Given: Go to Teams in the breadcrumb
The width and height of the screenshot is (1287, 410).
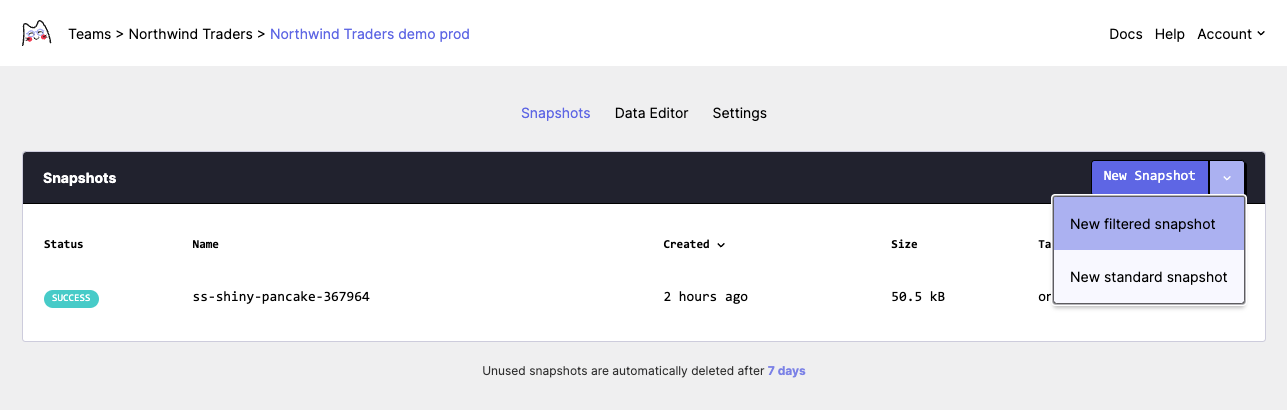Looking at the screenshot, I should 89,34.
